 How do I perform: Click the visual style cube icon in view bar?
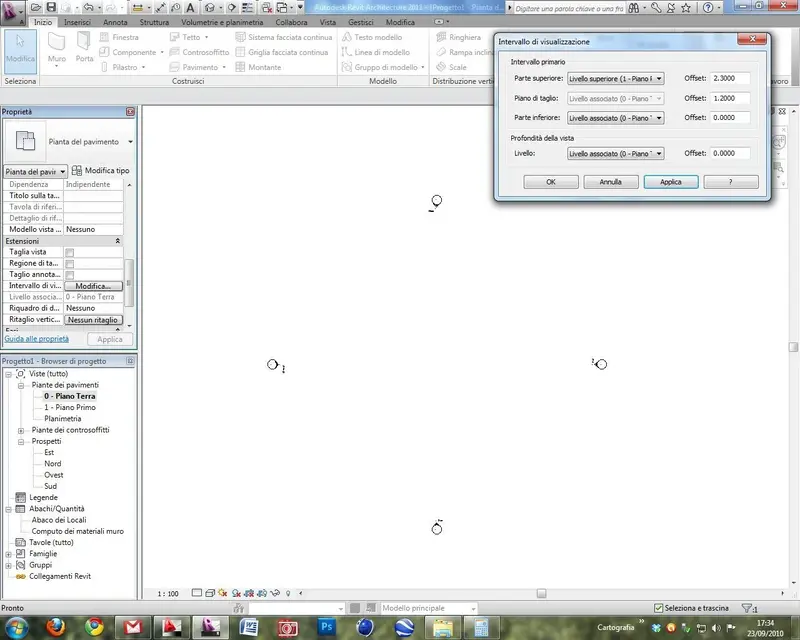pos(210,593)
